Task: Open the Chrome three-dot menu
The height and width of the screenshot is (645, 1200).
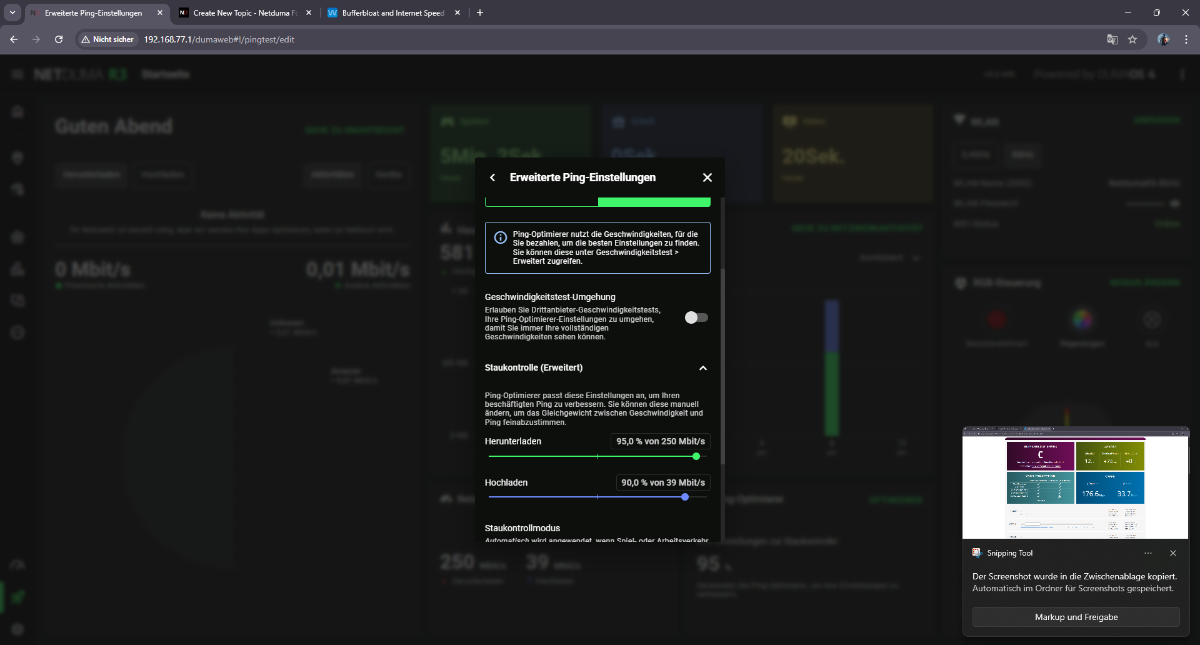Action: point(1186,39)
